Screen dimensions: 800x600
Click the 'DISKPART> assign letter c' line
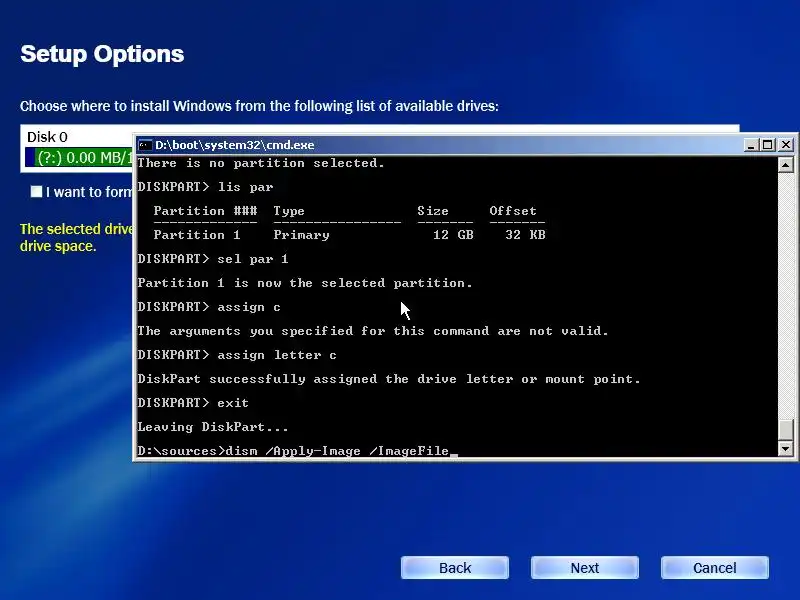pos(237,355)
